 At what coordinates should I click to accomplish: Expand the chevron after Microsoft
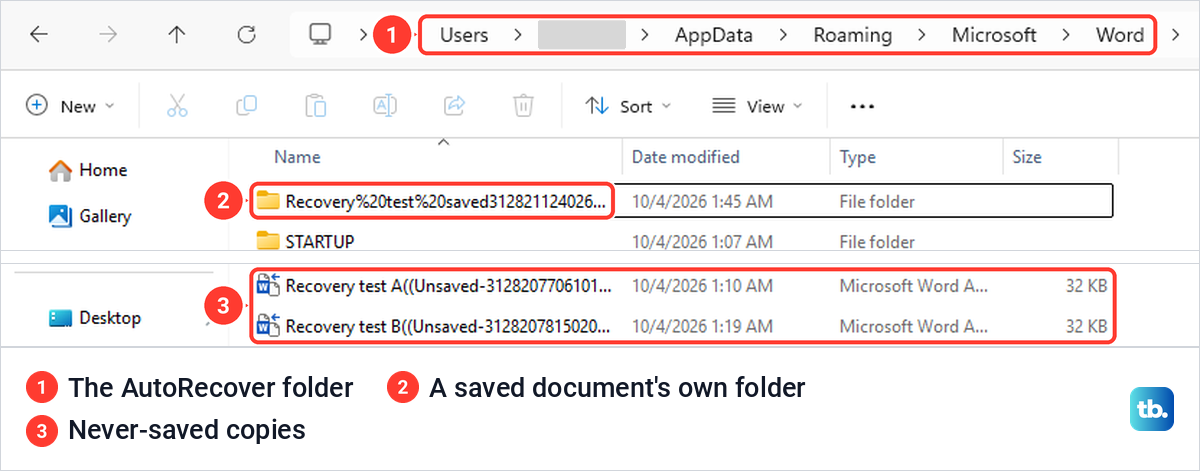tap(1066, 35)
